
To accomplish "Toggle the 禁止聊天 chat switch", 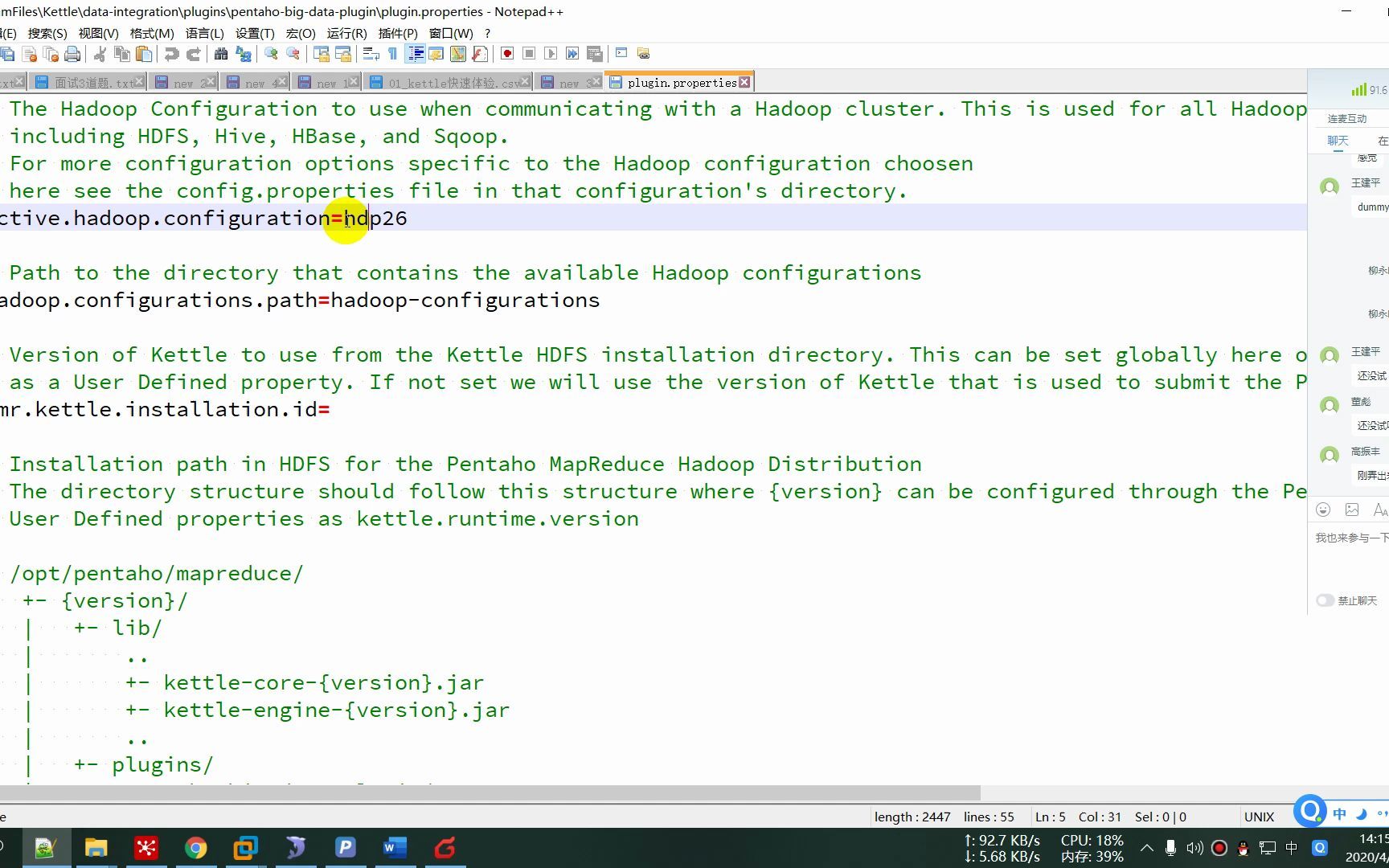I will [x=1325, y=600].
